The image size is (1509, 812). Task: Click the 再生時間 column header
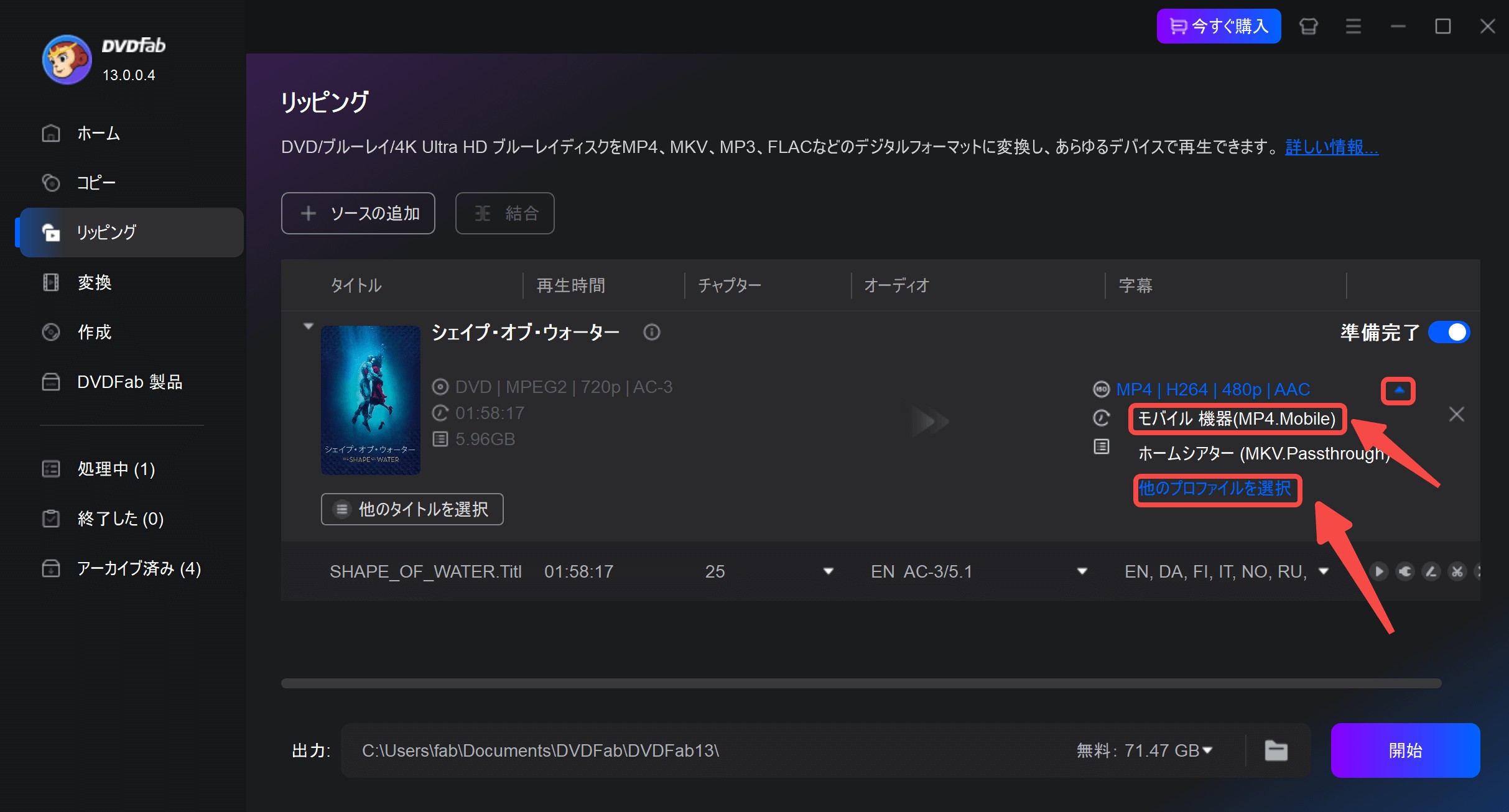(x=571, y=285)
